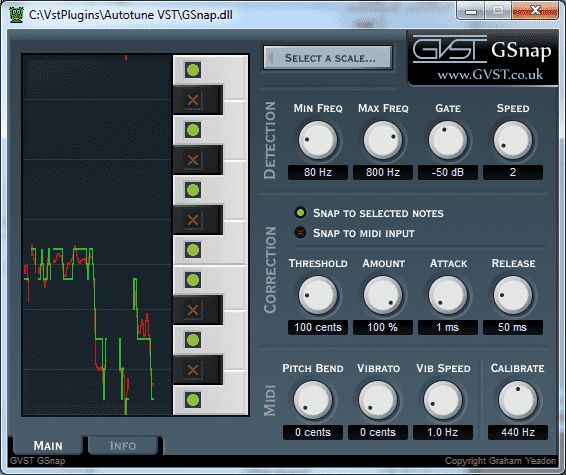This screenshot has height=475, width=566.
Task: Click the Gate knob
Action: coord(448,140)
